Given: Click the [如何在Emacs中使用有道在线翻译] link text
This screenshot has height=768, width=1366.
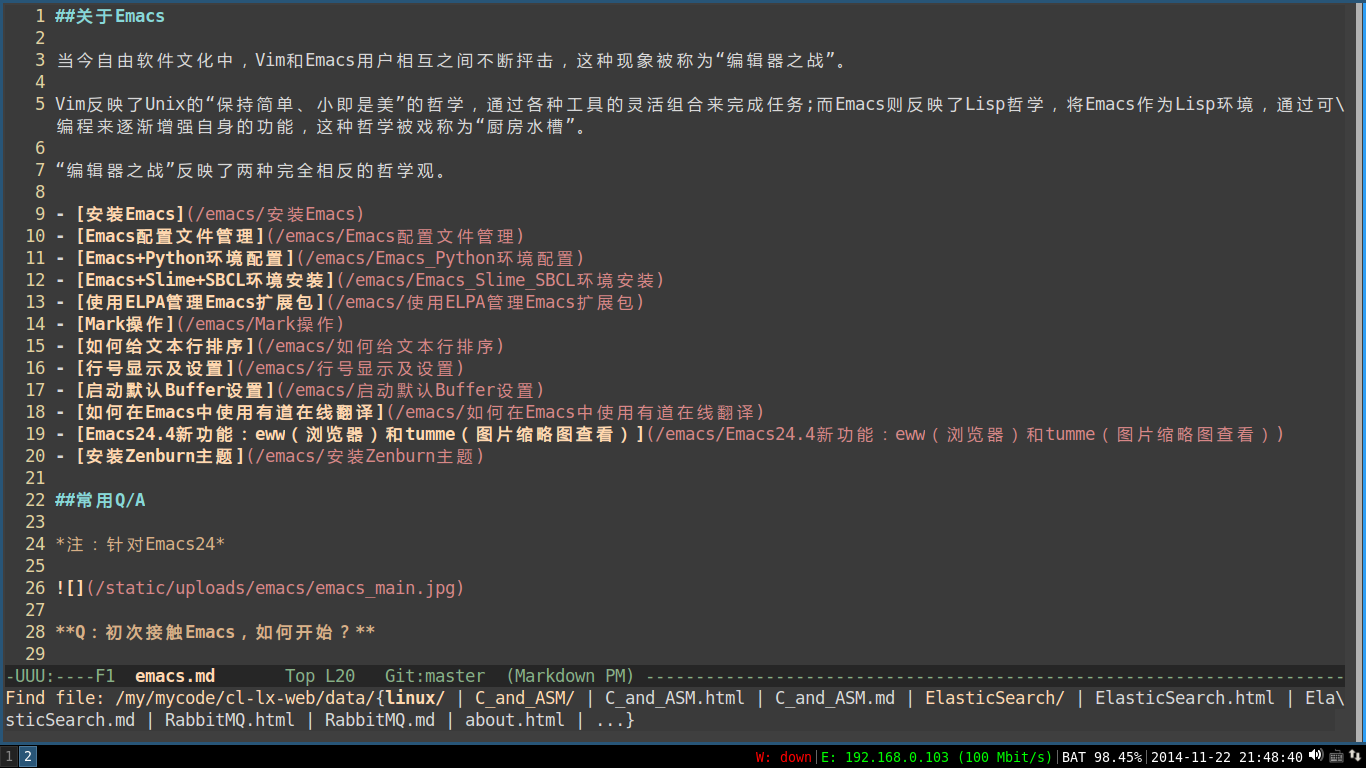Looking at the screenshot, I should click(x=230, y=412).
